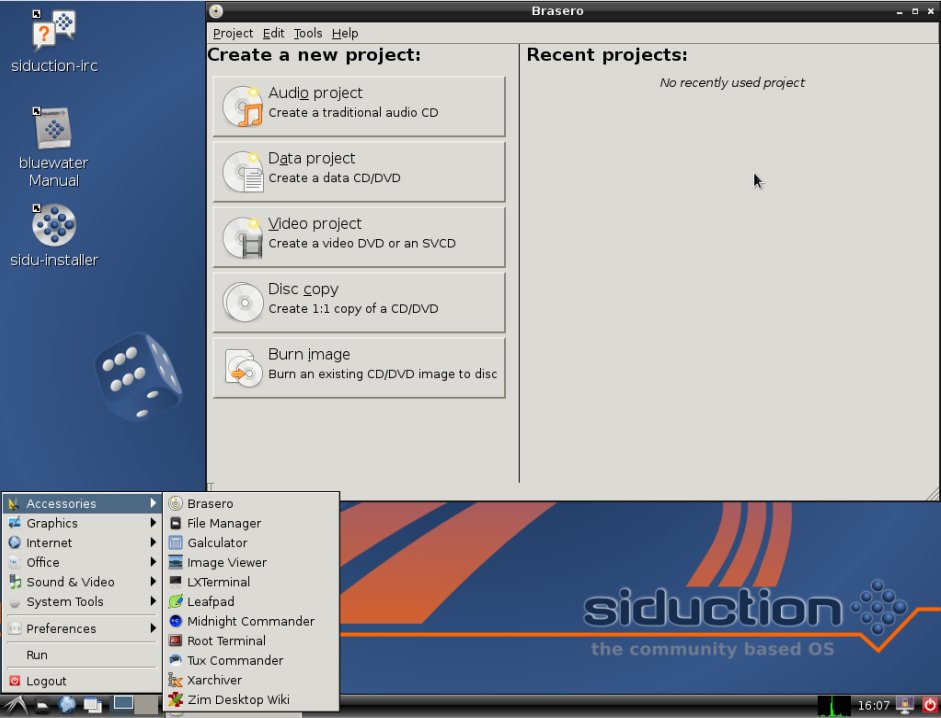Open Root Terminal from Accessories

251,641
